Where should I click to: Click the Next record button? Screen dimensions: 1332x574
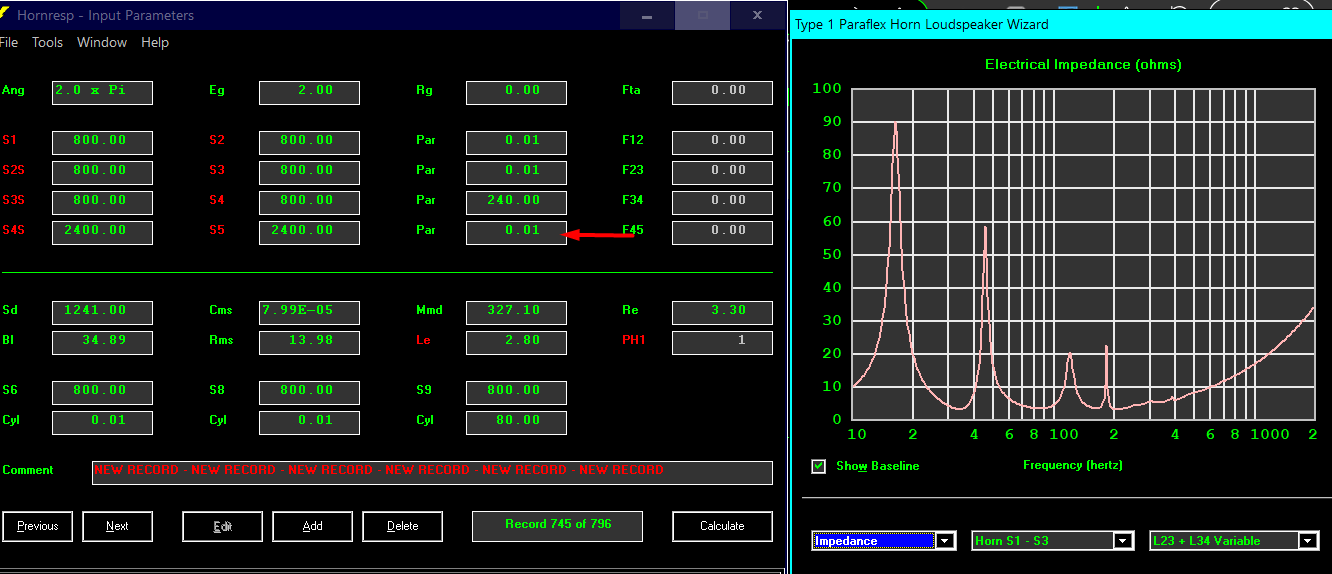(x=117, y=526)
